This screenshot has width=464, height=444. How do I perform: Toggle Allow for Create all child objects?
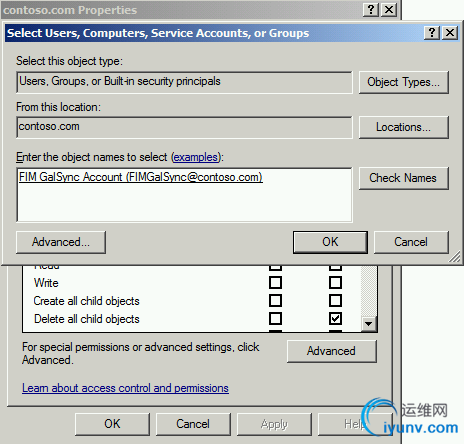pos(275,301)
